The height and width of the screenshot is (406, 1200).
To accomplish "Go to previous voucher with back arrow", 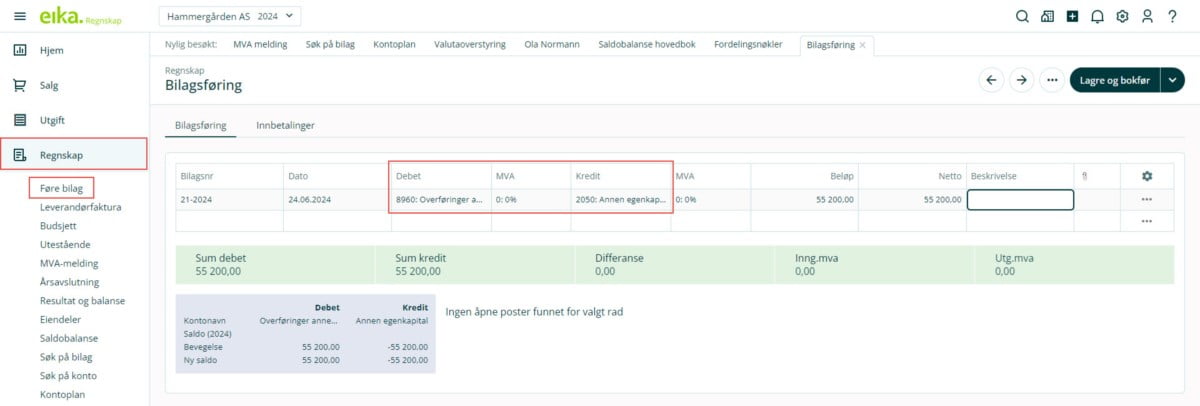I will [x=991, y=81].
